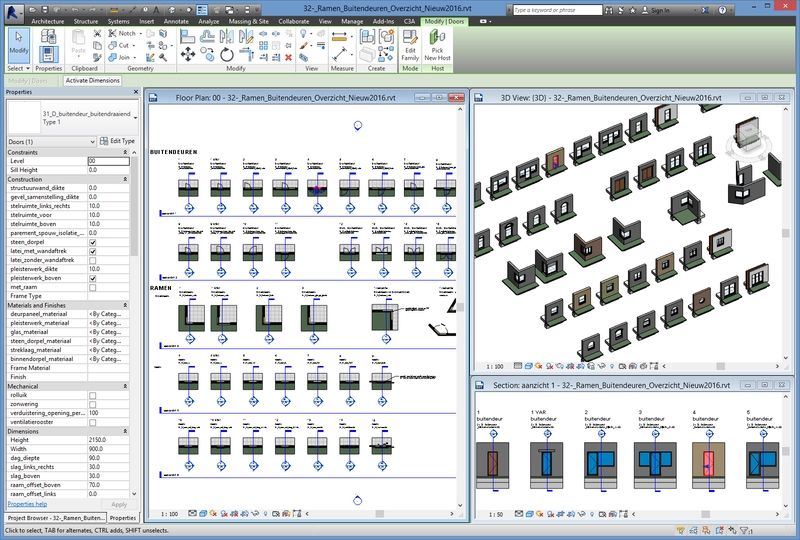Click the Activate Dimensions button
800x540 pixels.
point(93,81)
